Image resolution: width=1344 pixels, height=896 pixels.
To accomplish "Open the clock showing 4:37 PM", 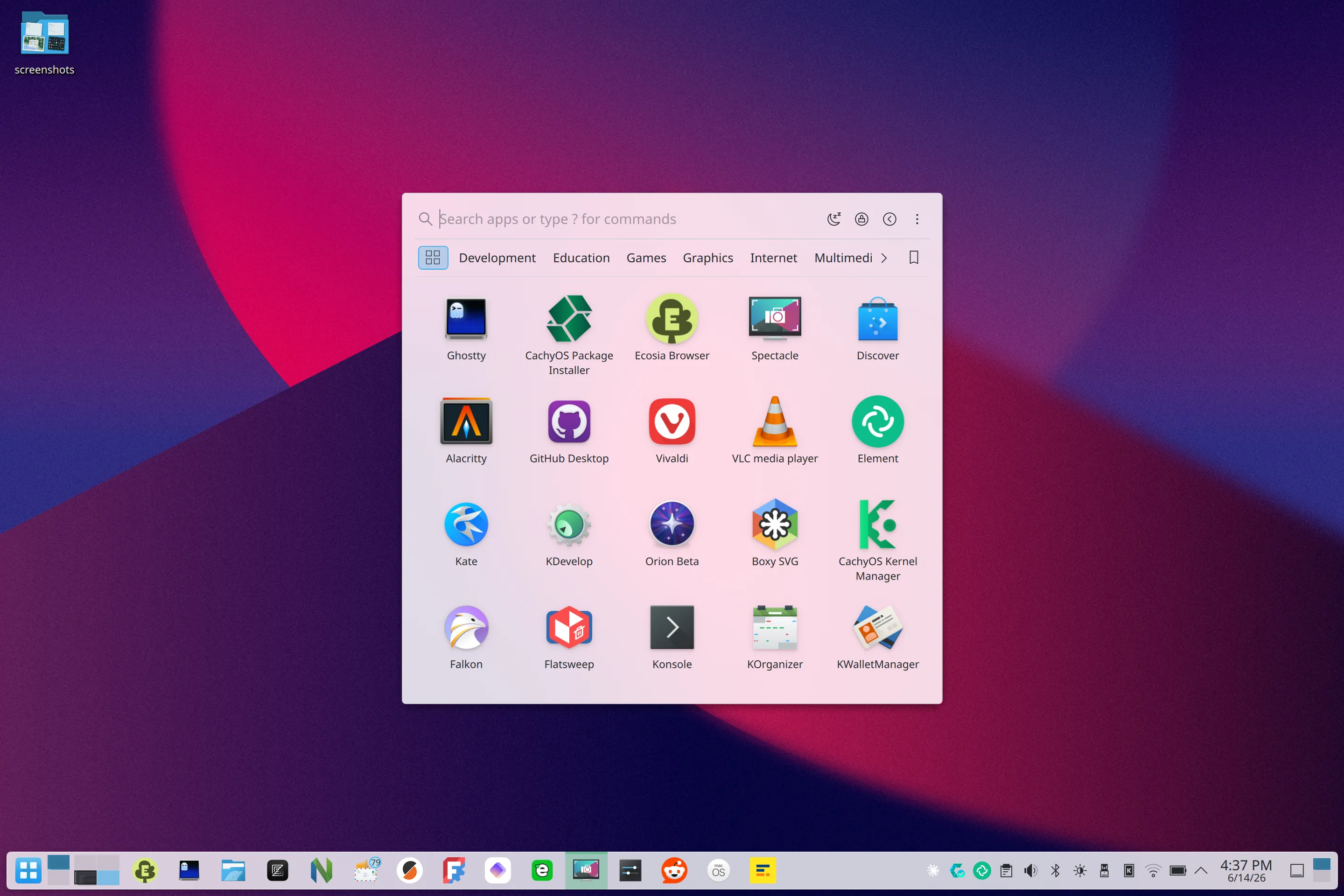I will tap(1246, 870).
